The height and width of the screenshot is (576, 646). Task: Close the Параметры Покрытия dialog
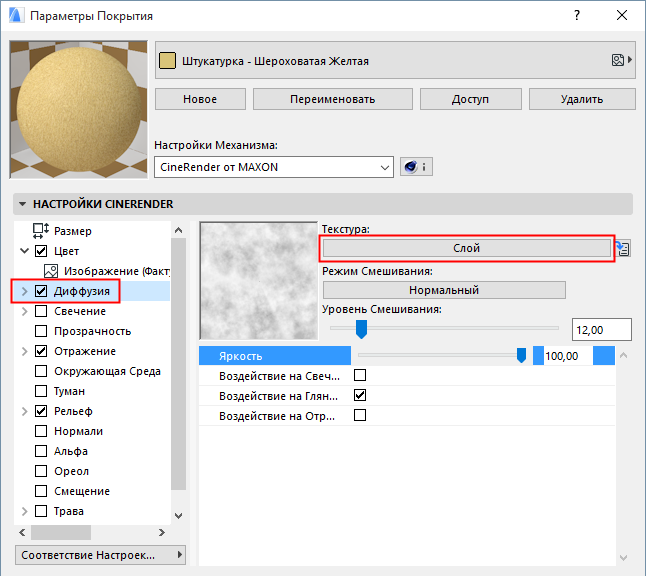click(622, 15)
